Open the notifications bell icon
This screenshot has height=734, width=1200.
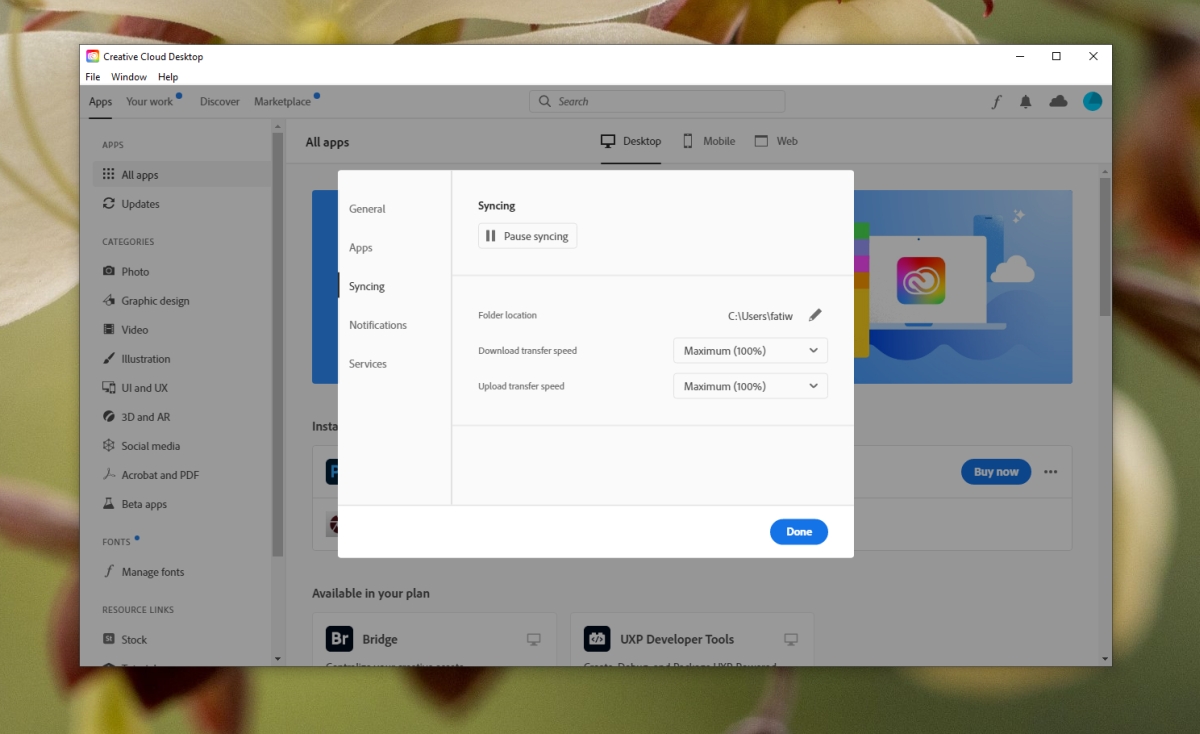tap(1026, 101)
